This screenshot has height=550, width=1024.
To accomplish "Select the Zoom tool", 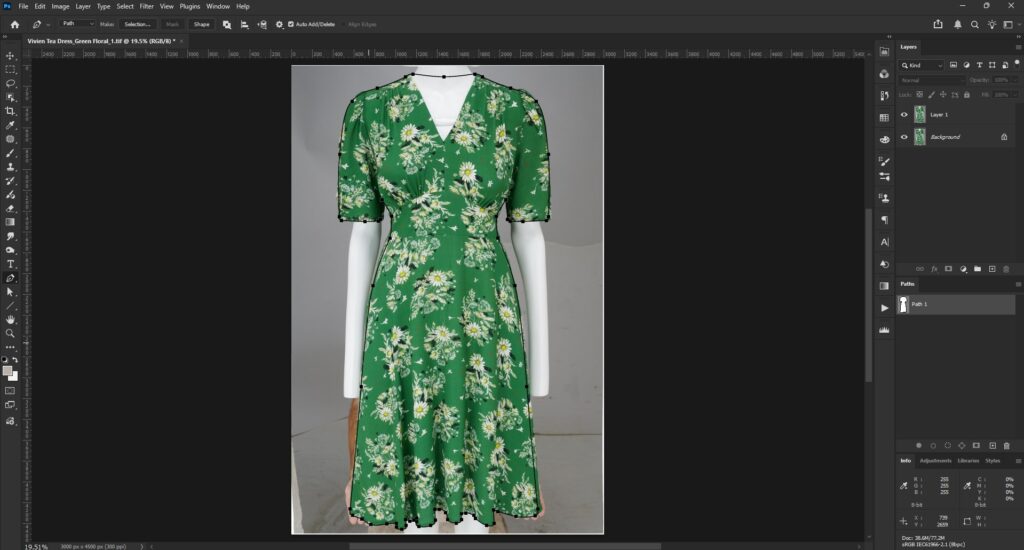I will point(10,333).
